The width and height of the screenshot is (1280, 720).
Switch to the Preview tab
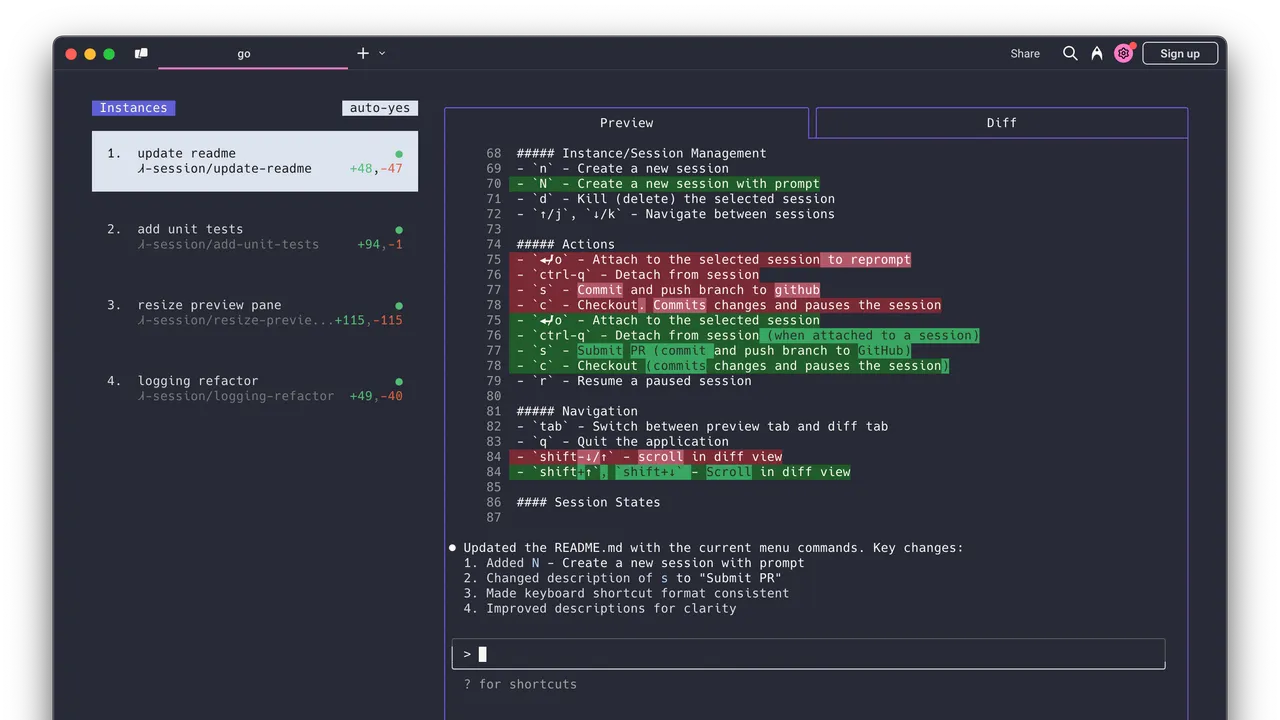[626, 123]
